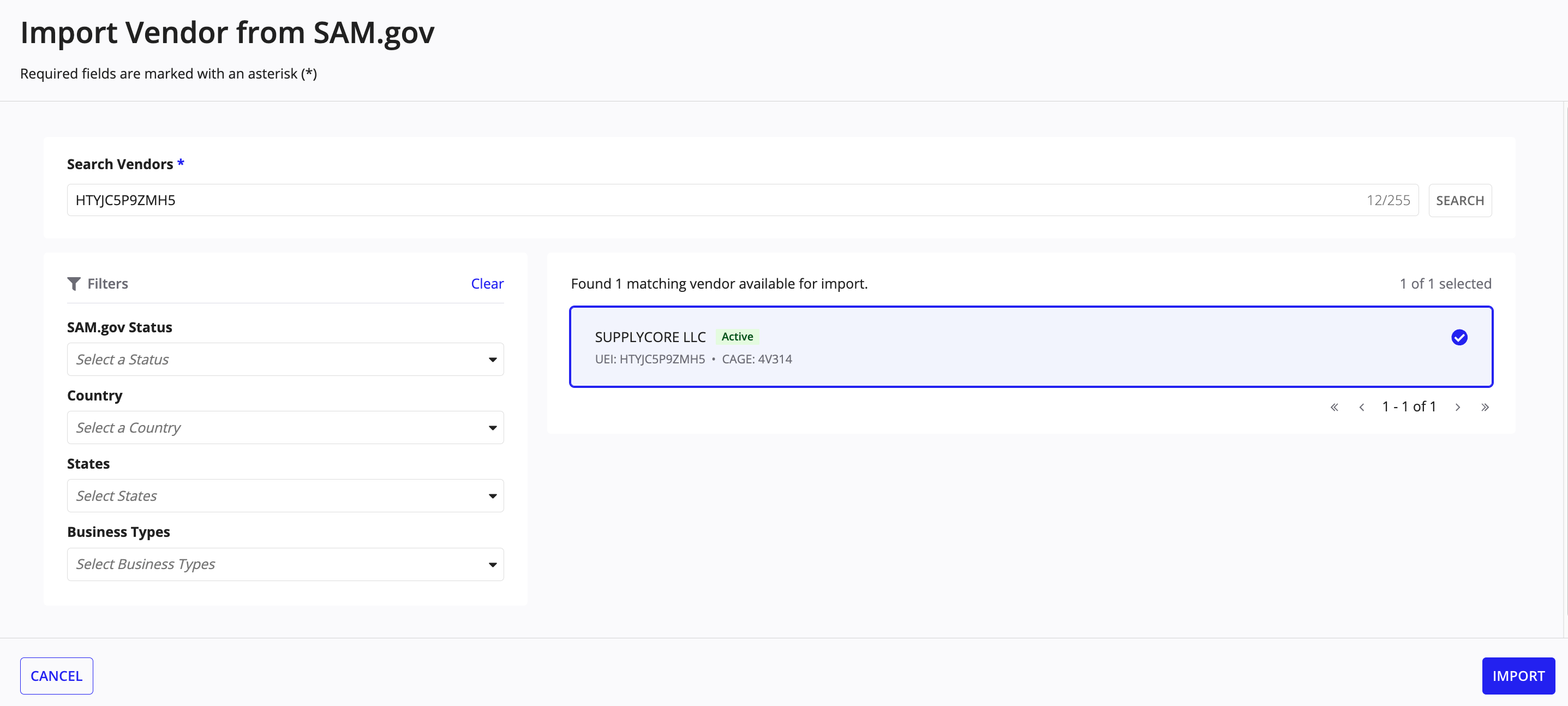Click the SEARCH button

pyautogui.click(x=1459, y=200)
